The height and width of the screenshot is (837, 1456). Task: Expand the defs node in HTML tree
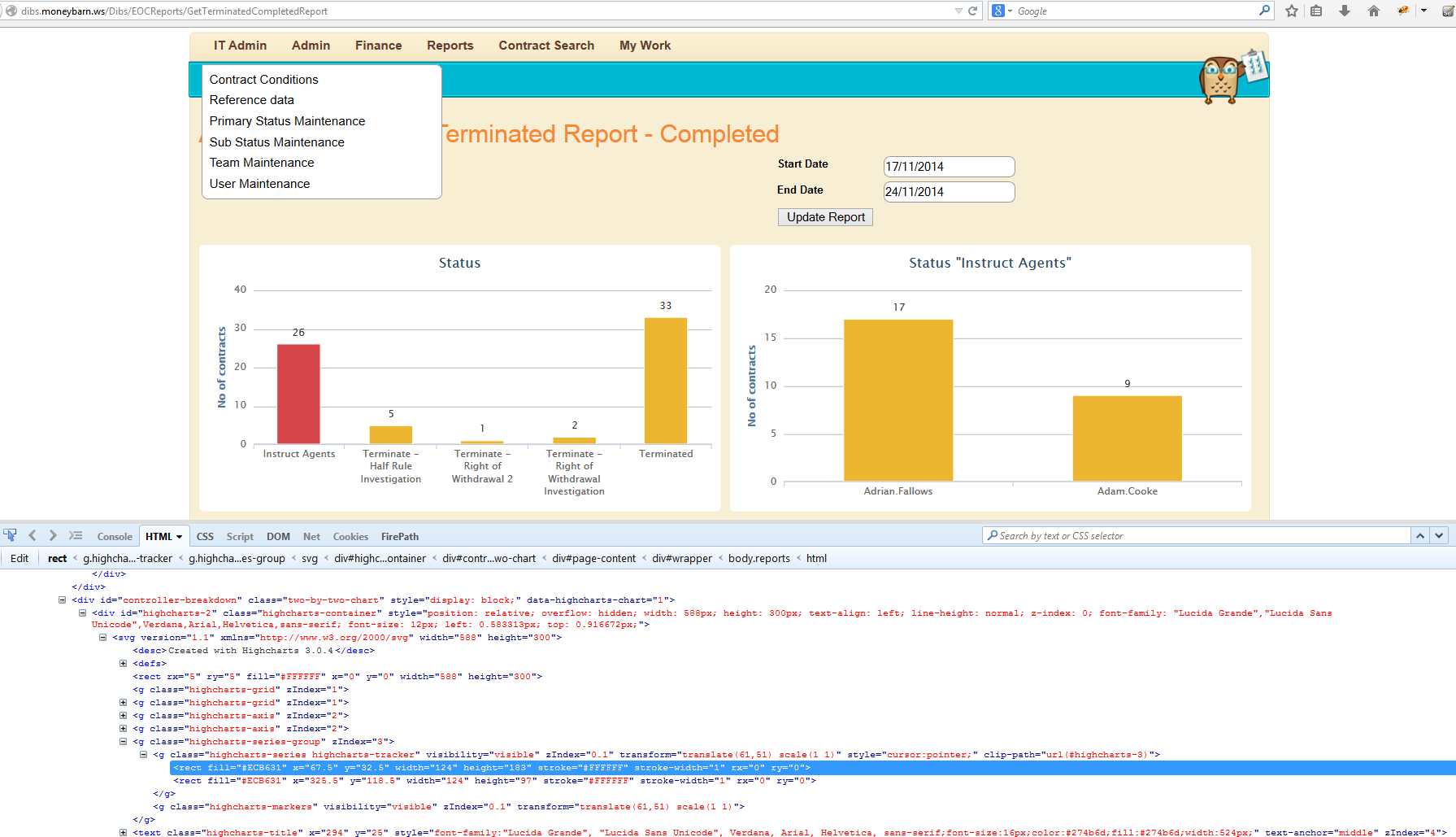click(123, 664)
